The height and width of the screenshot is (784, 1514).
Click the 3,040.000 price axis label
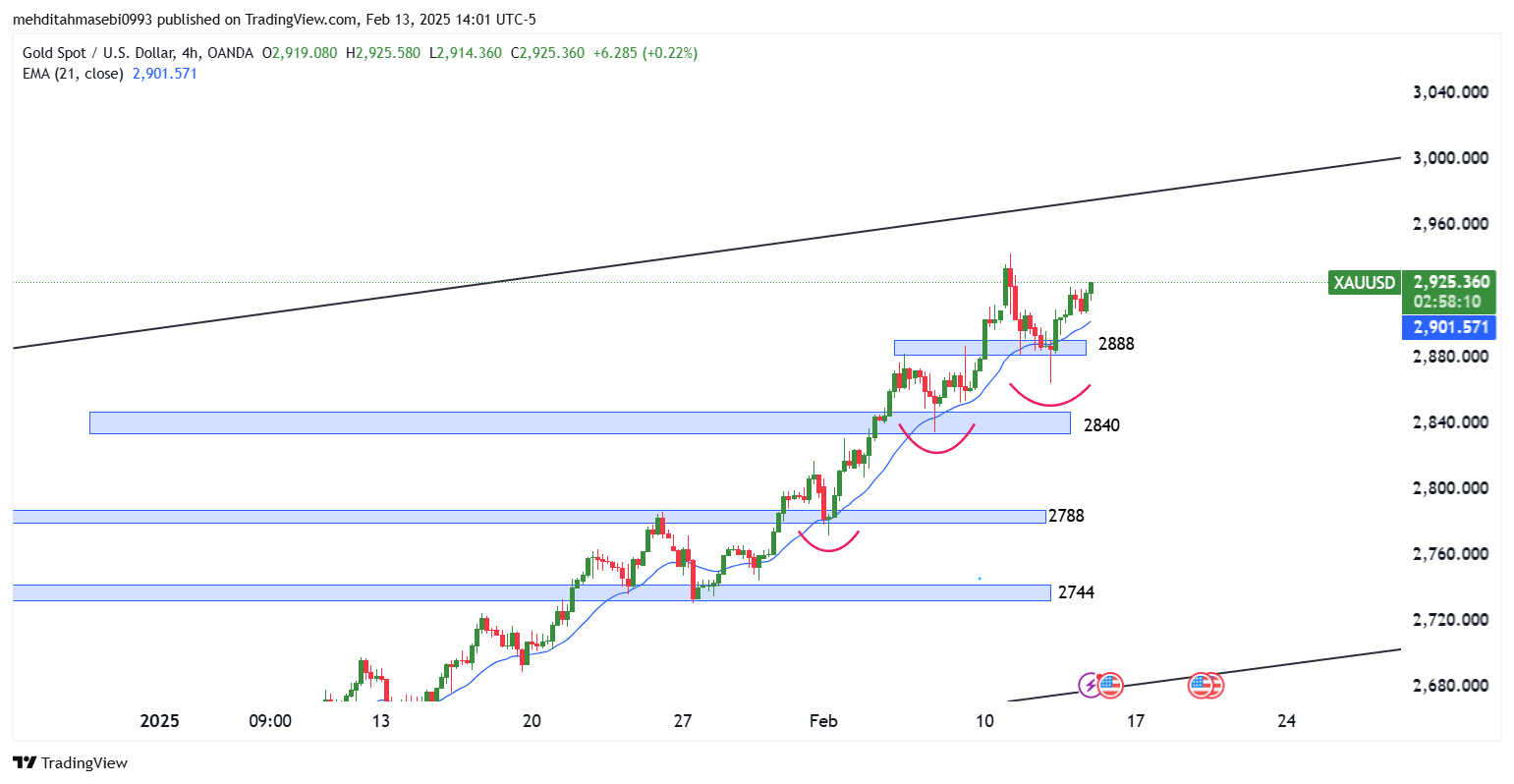[1450, 92]
